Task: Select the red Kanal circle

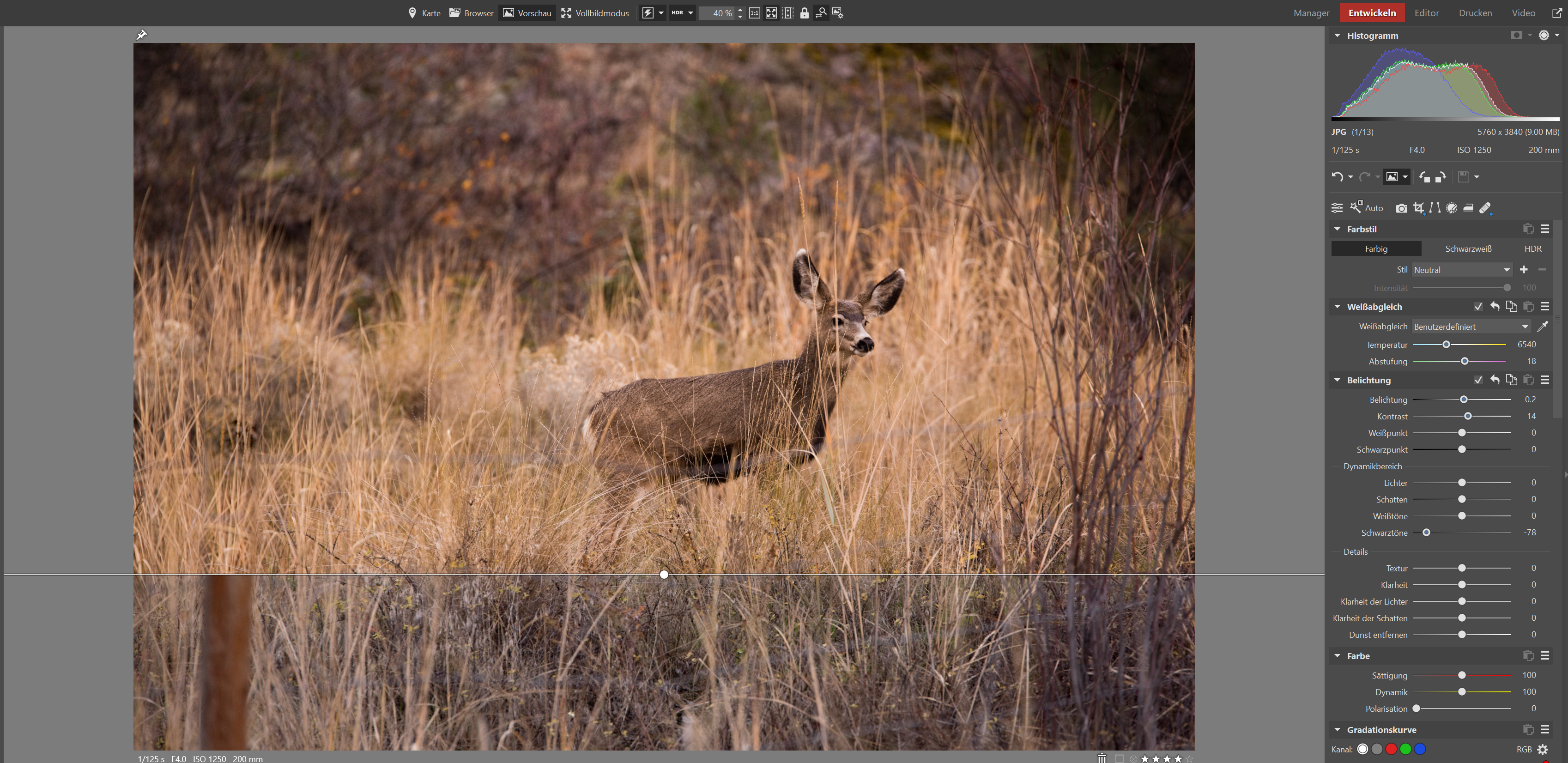Action: 1391,749
